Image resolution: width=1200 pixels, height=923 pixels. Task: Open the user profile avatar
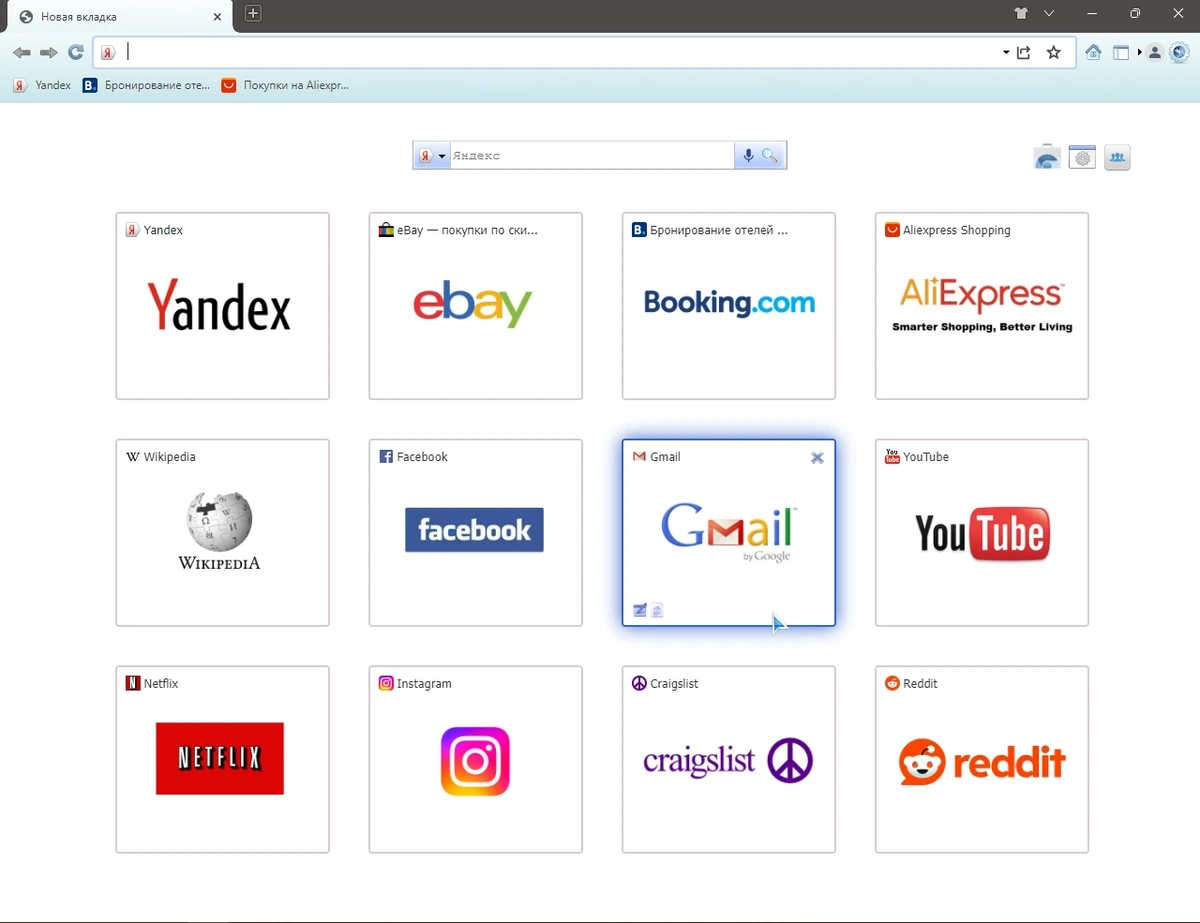(1154, 53)
